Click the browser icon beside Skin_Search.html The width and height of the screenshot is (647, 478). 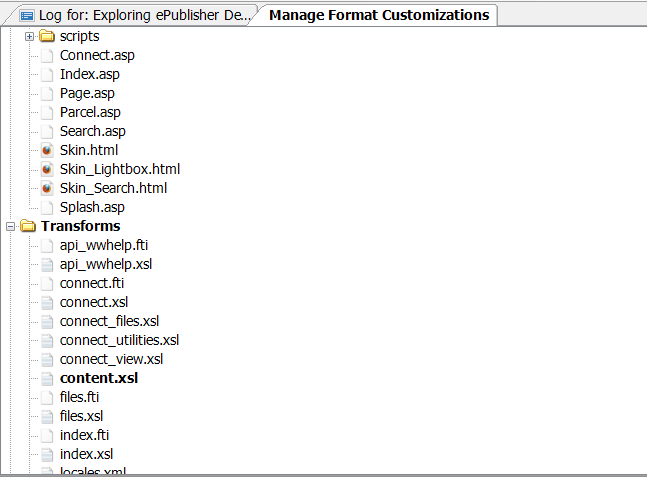(x=47, y=188)
